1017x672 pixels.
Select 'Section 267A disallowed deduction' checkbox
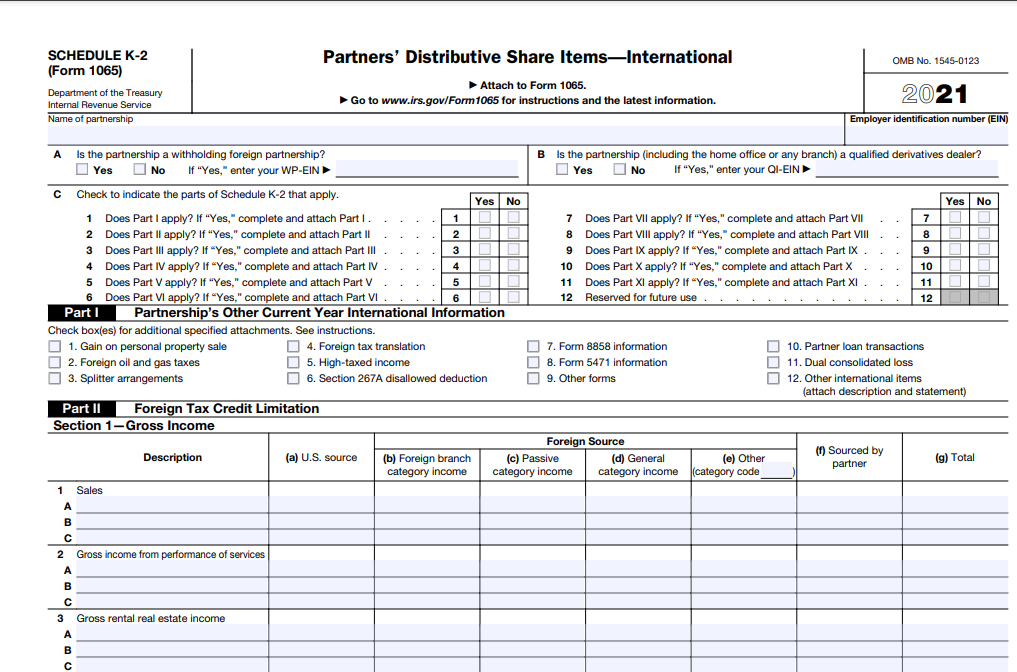point(293,379)
